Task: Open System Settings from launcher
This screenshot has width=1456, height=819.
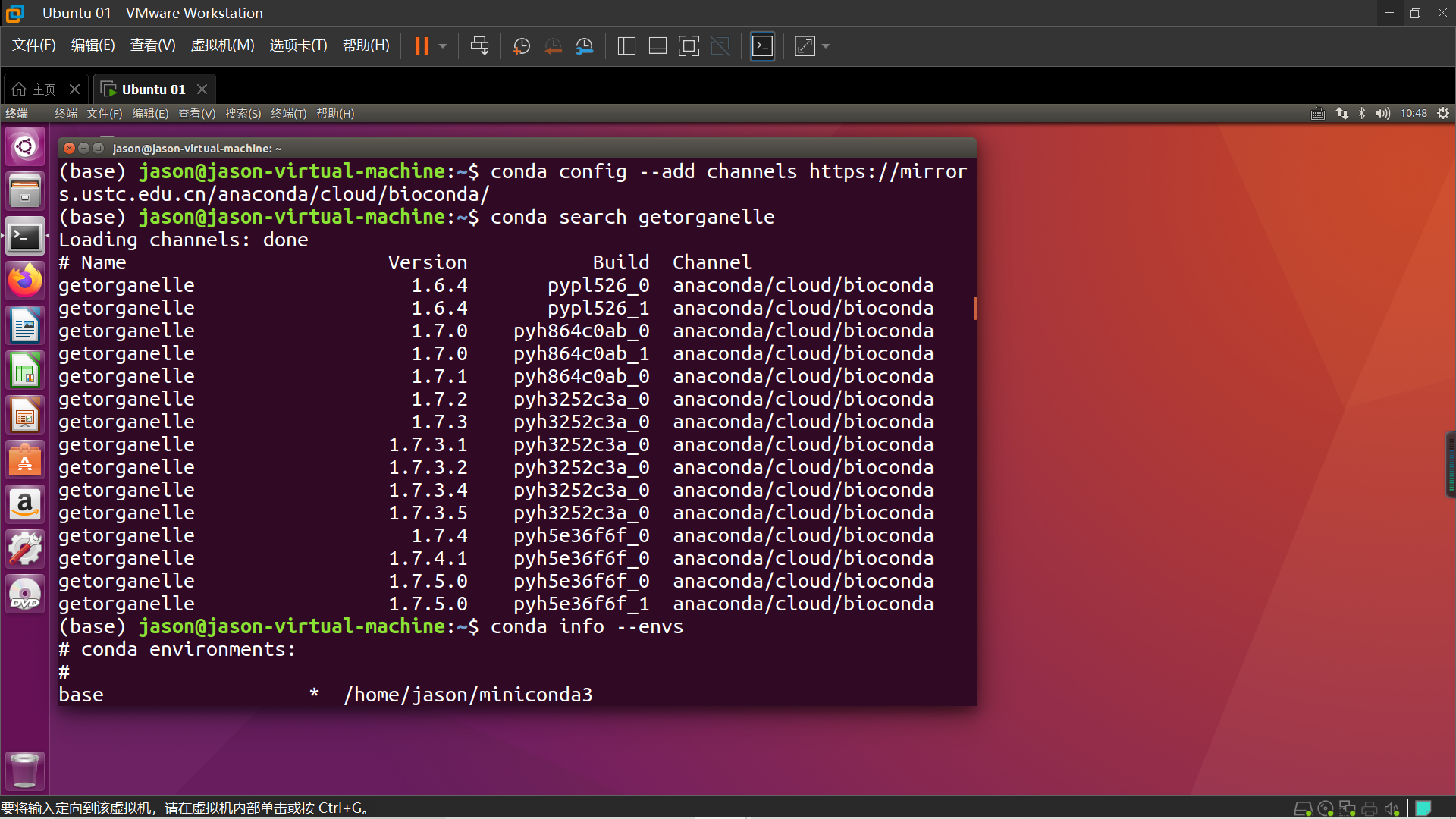Action: point(25,550)
